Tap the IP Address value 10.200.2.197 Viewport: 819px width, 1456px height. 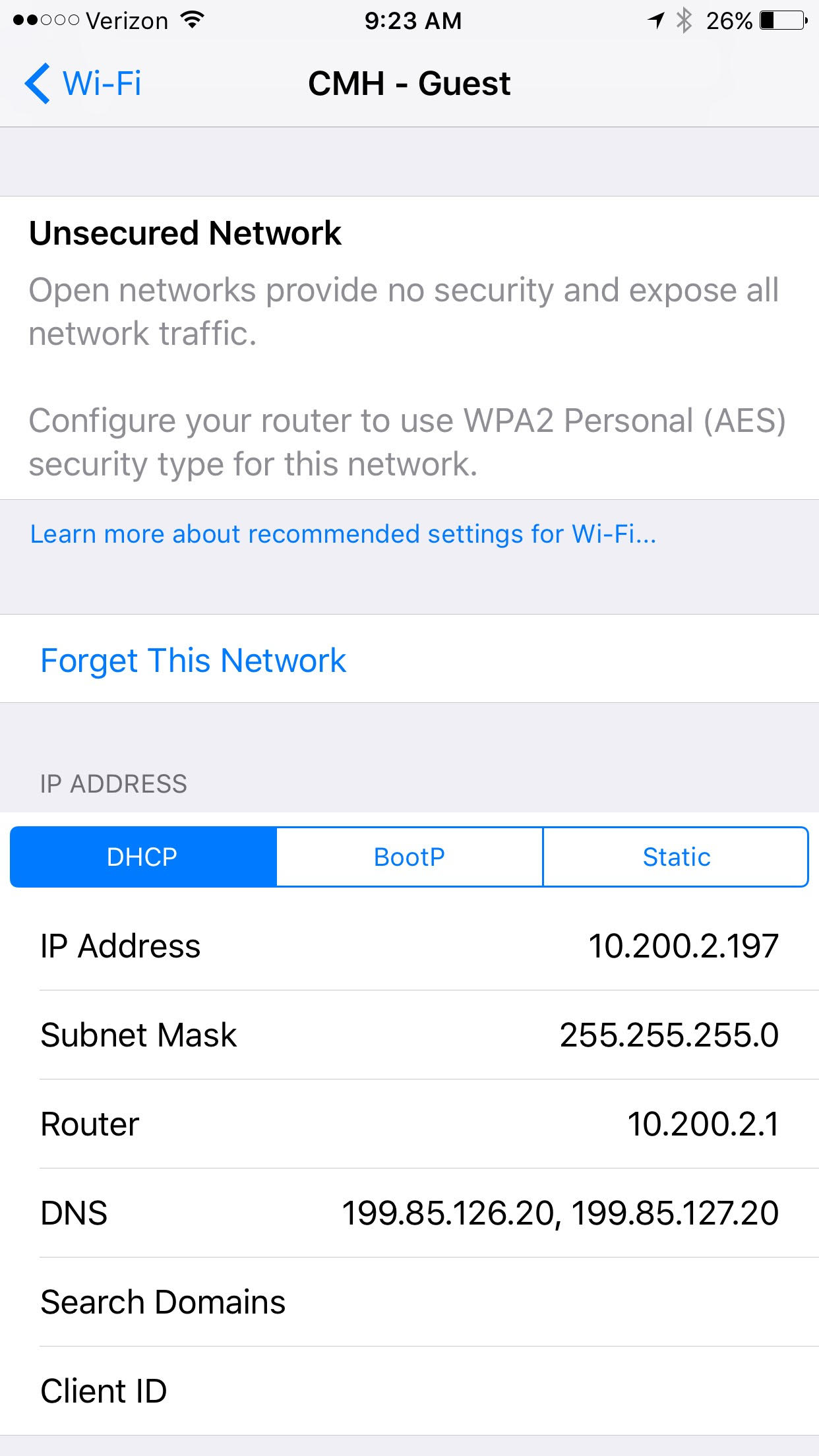coord(683,946)
